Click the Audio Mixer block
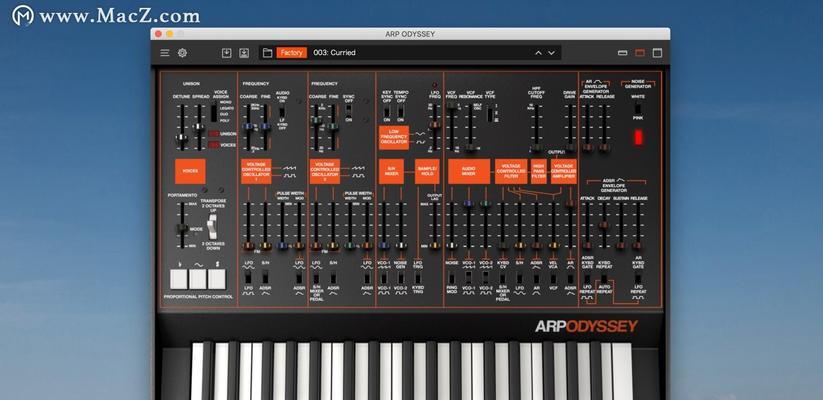Viewport: 823px width, 400px height. coord(469,171)
